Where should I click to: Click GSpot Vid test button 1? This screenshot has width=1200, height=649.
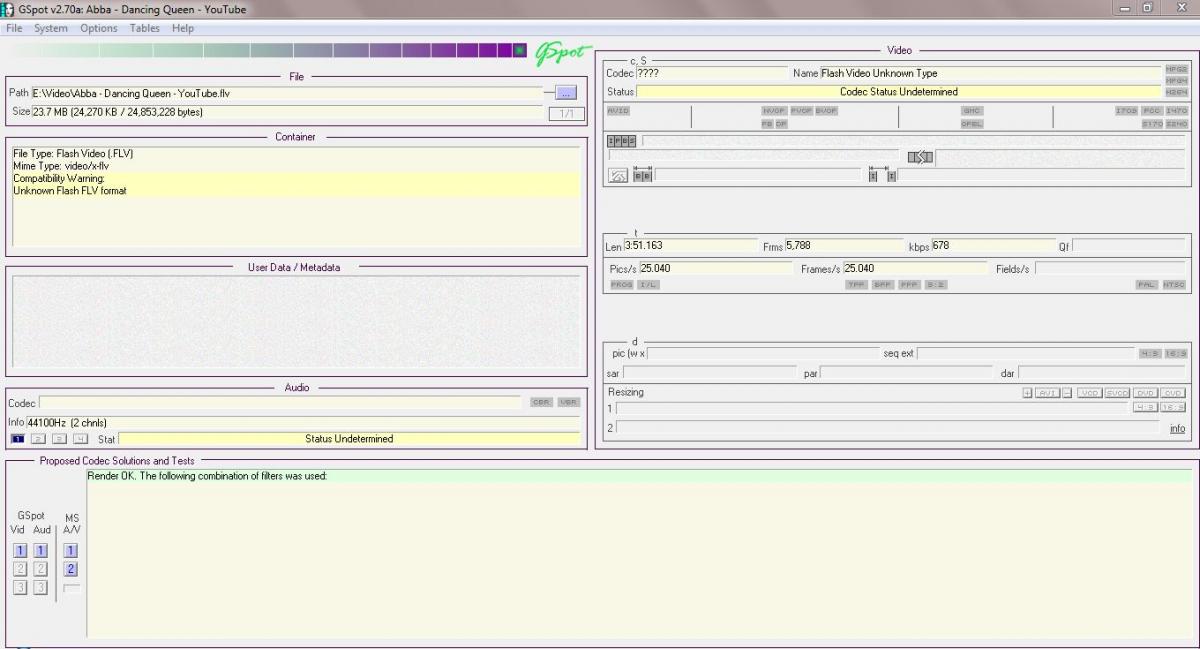20,551
